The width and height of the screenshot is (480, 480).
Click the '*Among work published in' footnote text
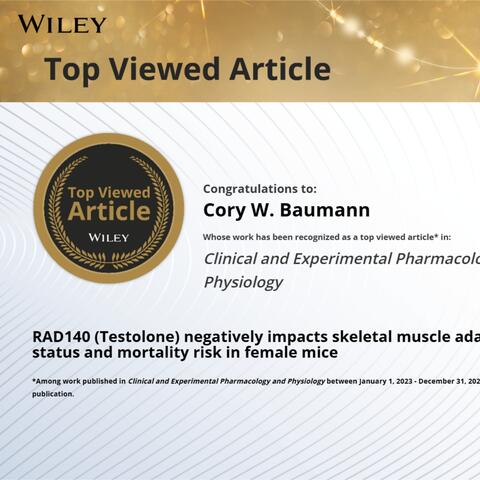pyautogui.click(x=79, y=381)
